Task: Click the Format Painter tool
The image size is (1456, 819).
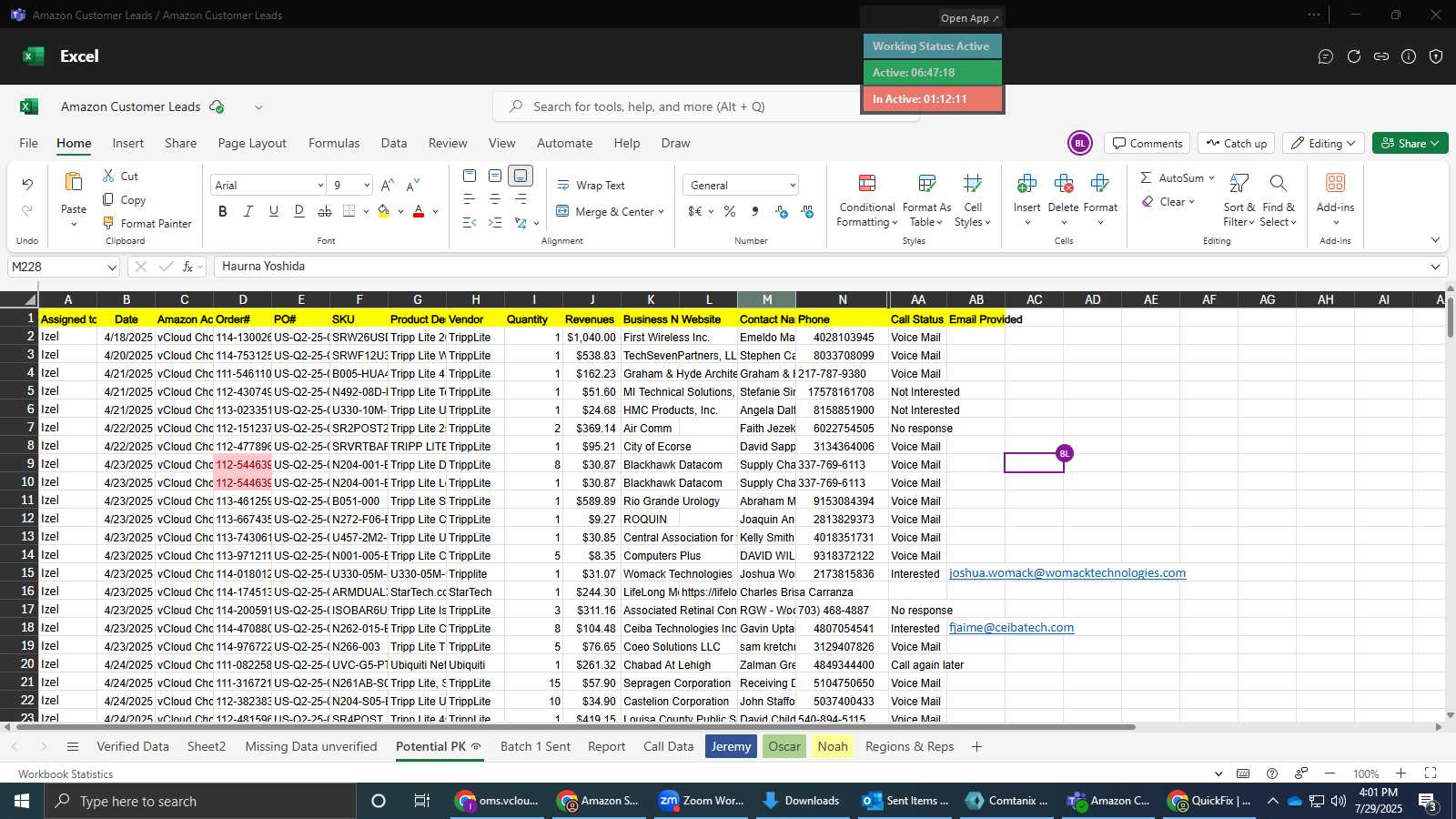Action: tap(147, 223)
